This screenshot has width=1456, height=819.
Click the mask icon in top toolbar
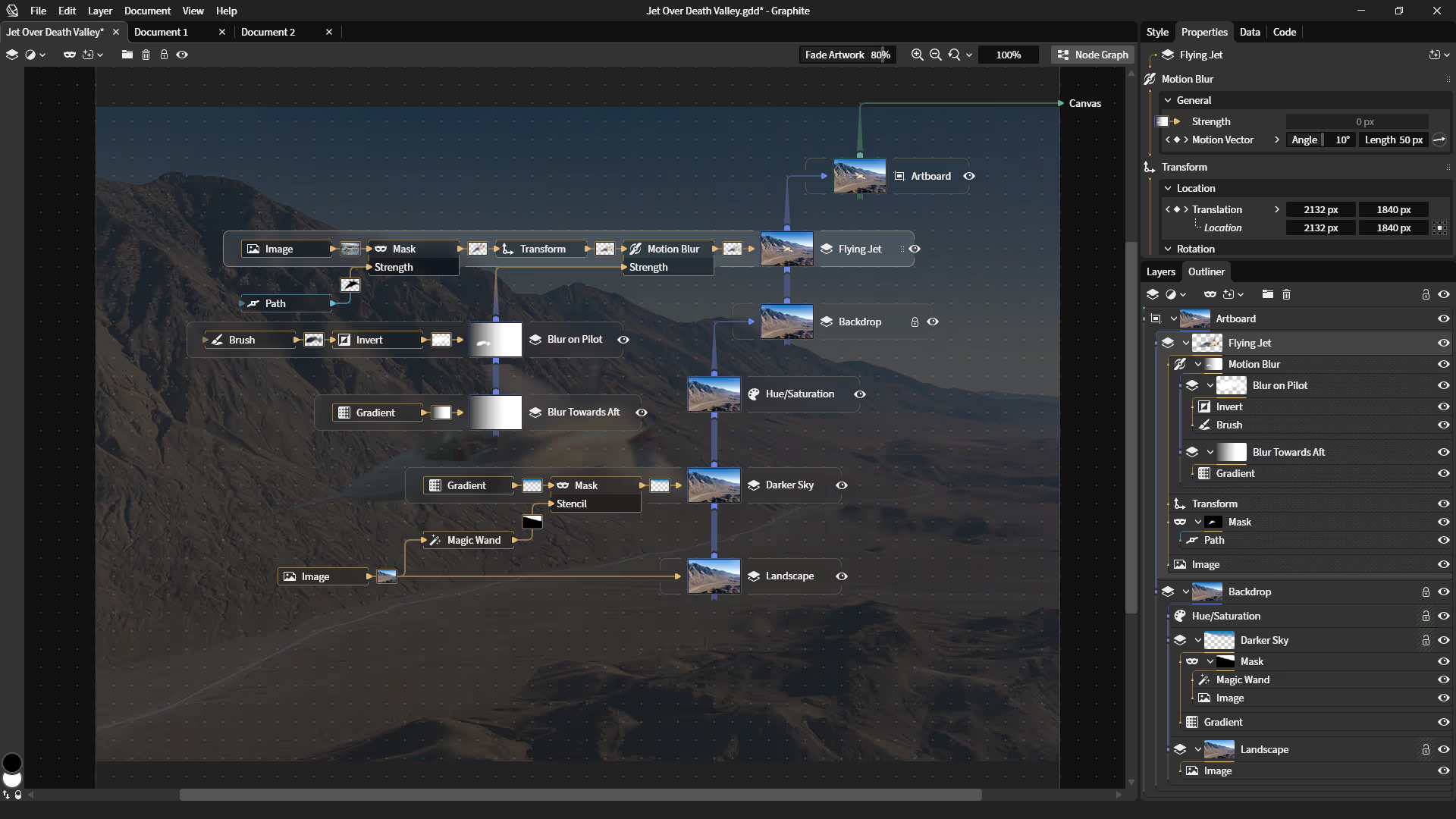click(x=69, y=55)
